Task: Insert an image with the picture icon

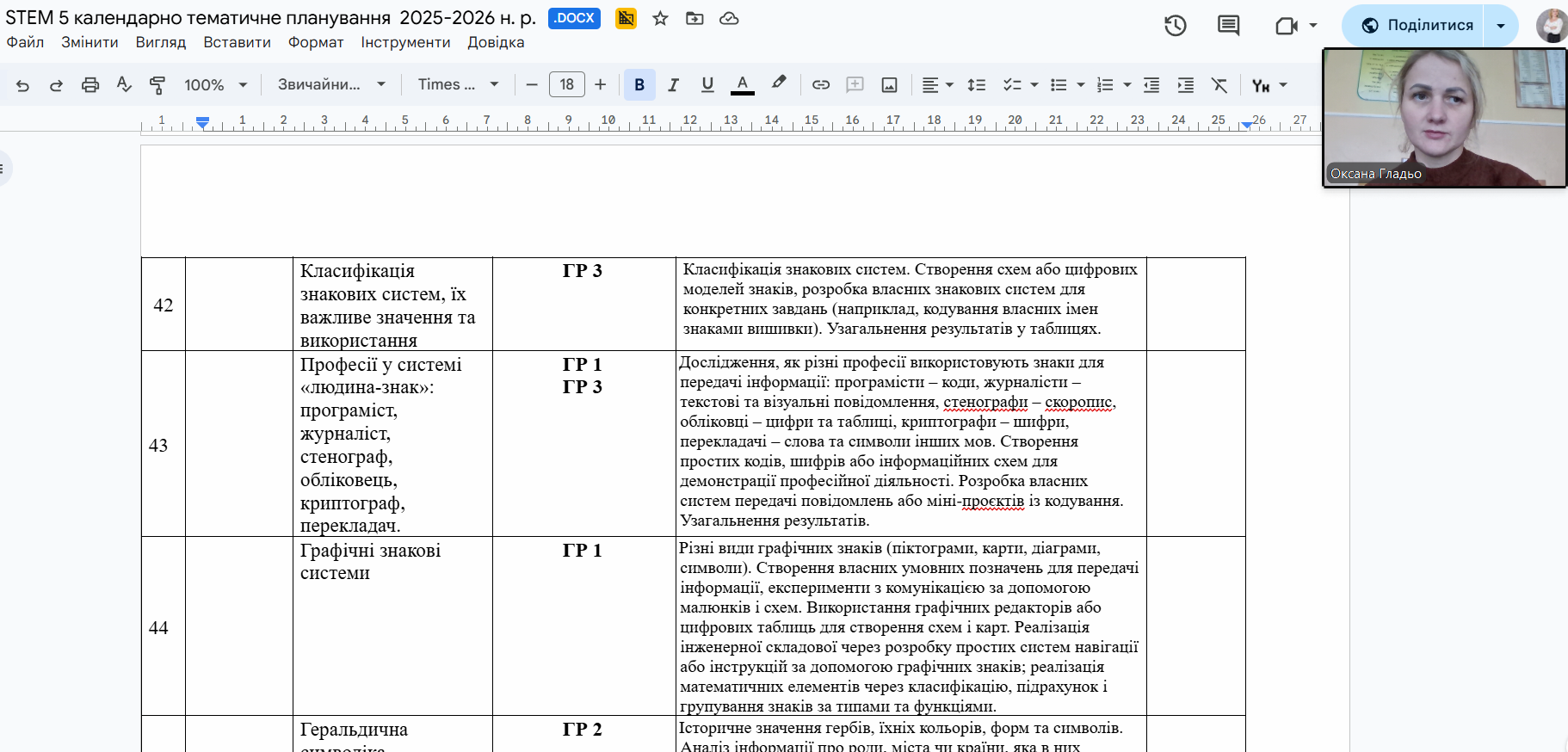Action: coord(890,85)
